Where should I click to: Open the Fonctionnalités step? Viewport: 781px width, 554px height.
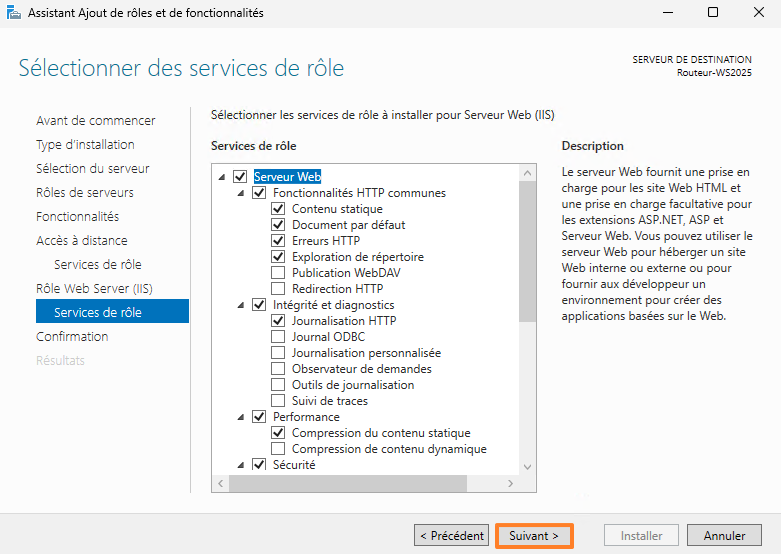(78, 216)
